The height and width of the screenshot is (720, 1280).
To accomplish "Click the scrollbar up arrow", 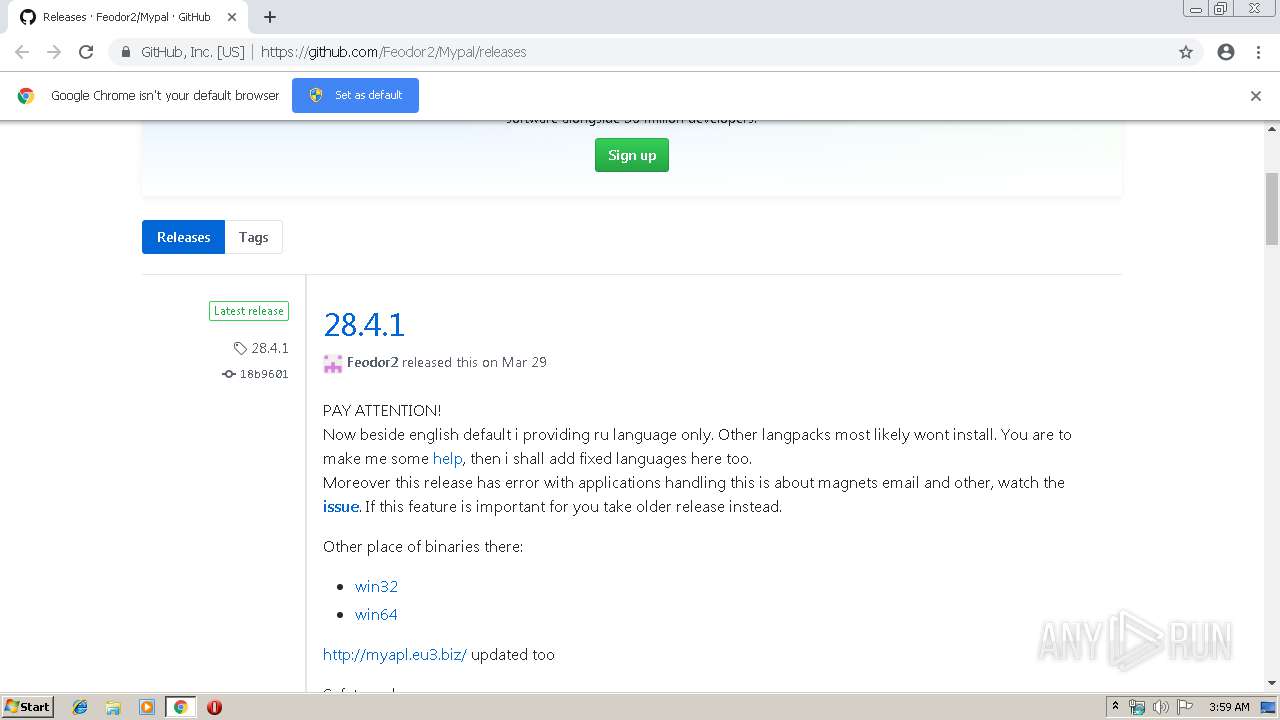I will pos(1272,129).
